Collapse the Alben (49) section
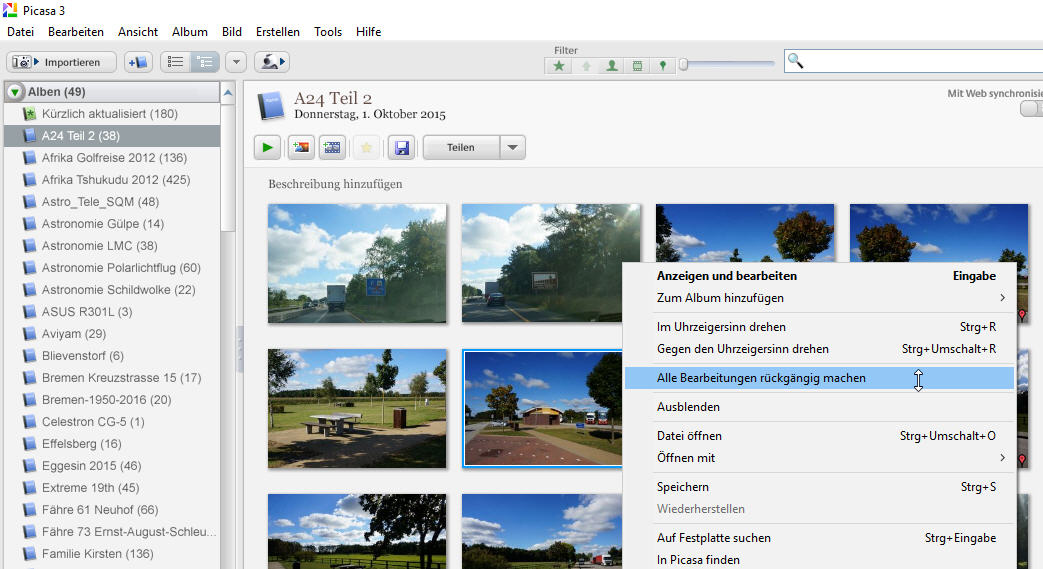 click(15, 92)
